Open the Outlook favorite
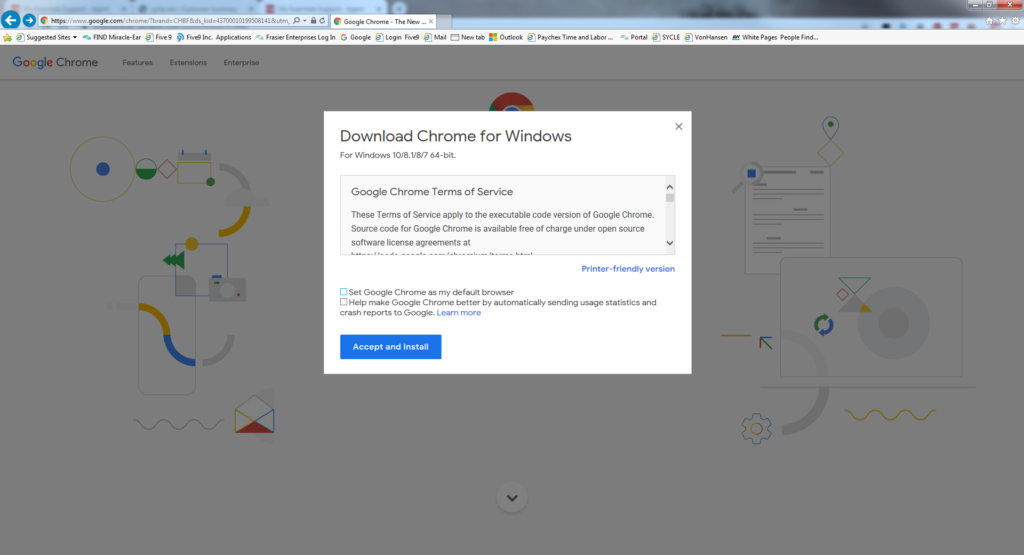The width and height of the screenshot is (1024, 555). pos(506,37)
